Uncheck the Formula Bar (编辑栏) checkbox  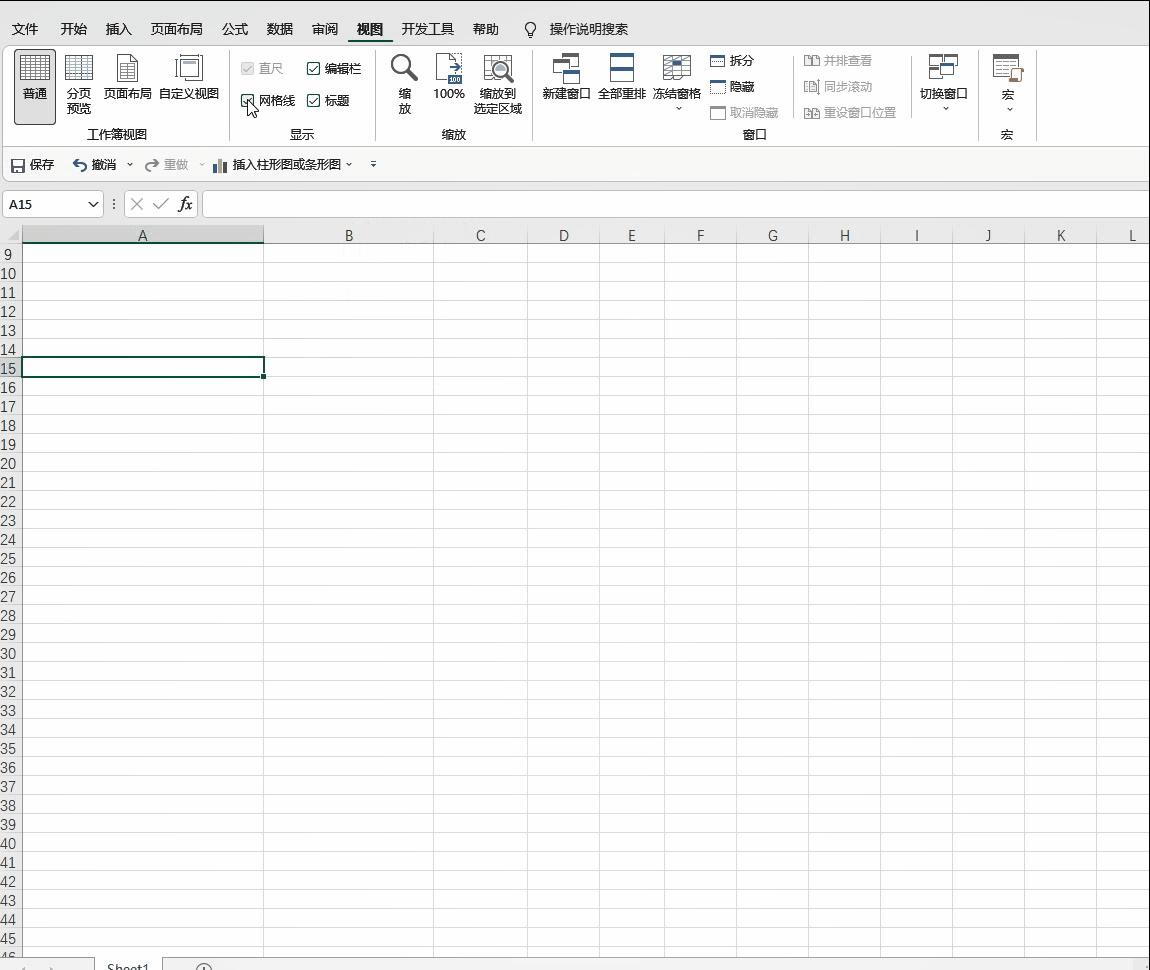coord(314,69)
